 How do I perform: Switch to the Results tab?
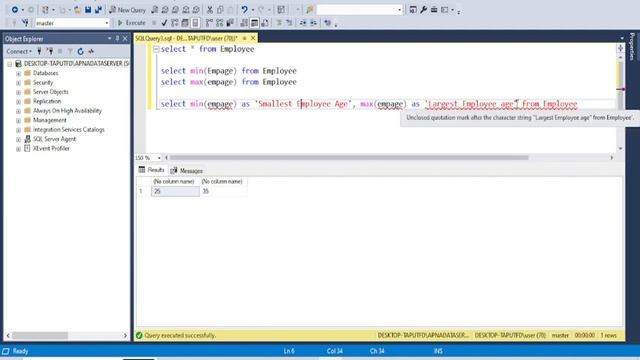click(x=151, y=170)
